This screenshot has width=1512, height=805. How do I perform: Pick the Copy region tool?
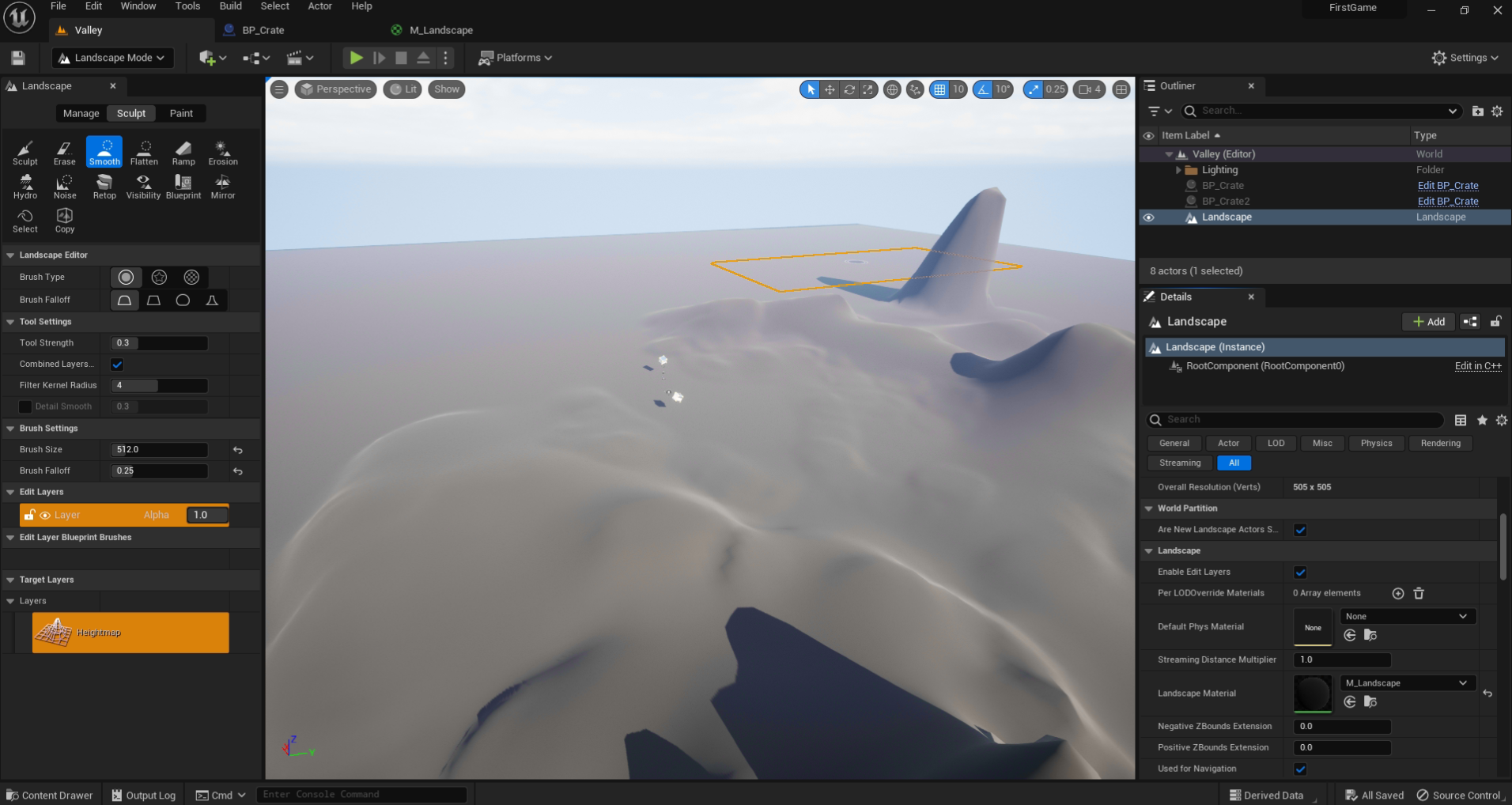65,221
